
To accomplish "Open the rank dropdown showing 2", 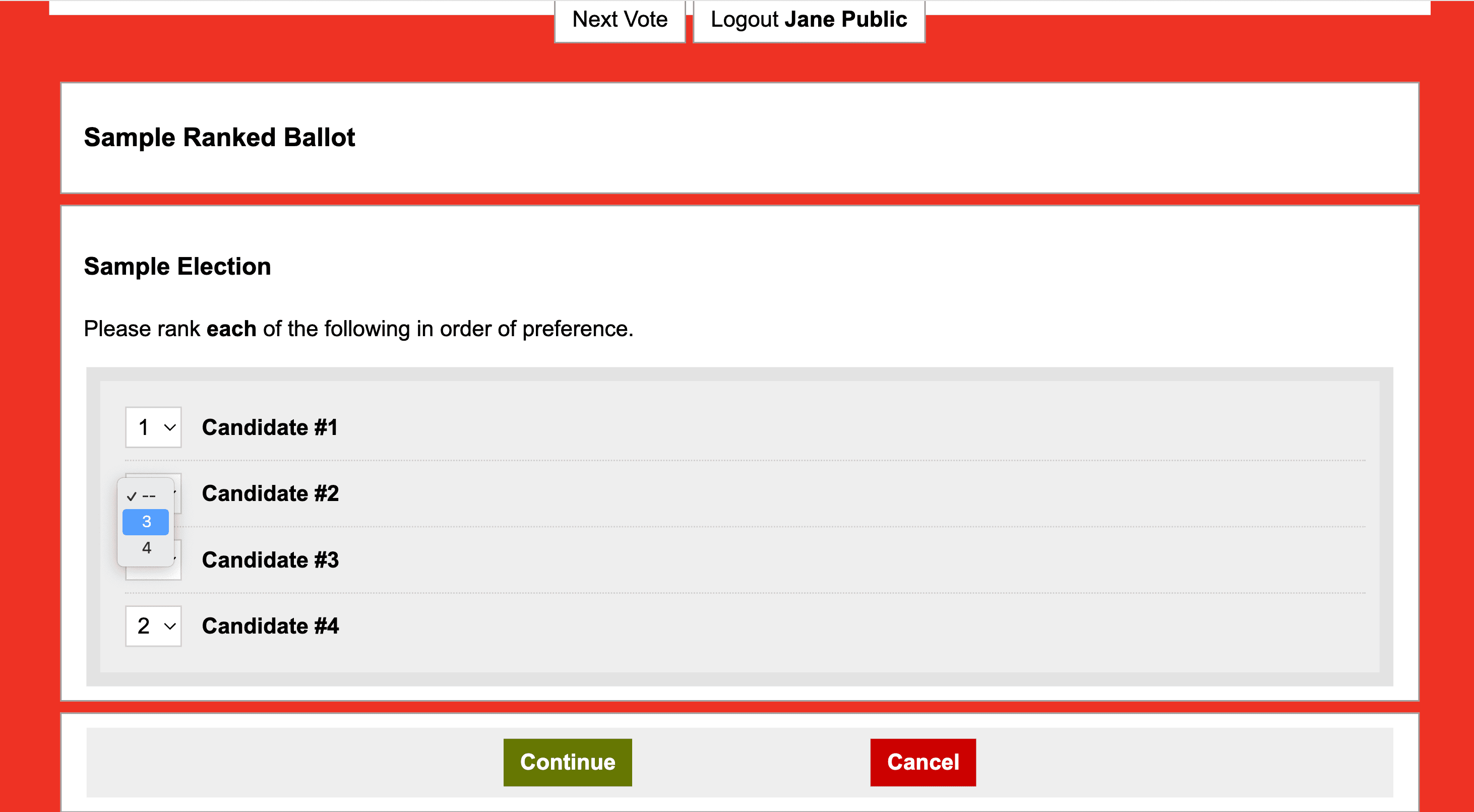I will pos(153,626).
